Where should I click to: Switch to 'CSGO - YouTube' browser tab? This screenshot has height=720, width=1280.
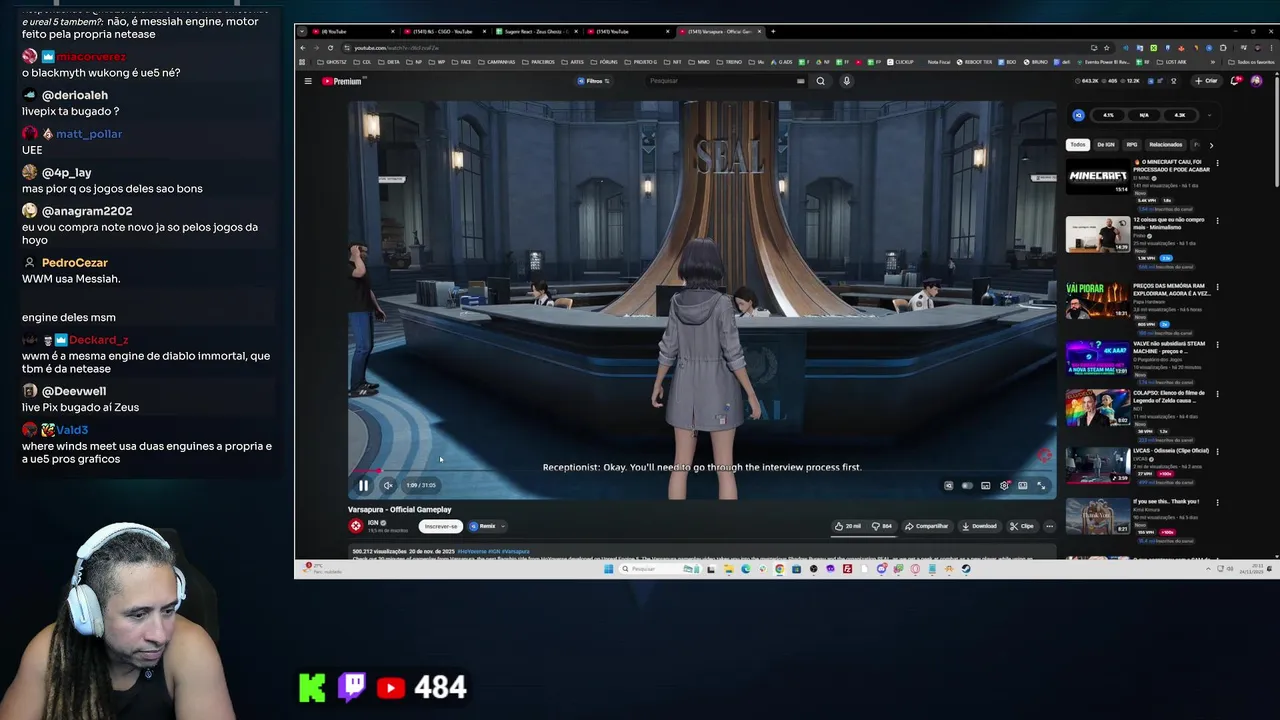445,31
